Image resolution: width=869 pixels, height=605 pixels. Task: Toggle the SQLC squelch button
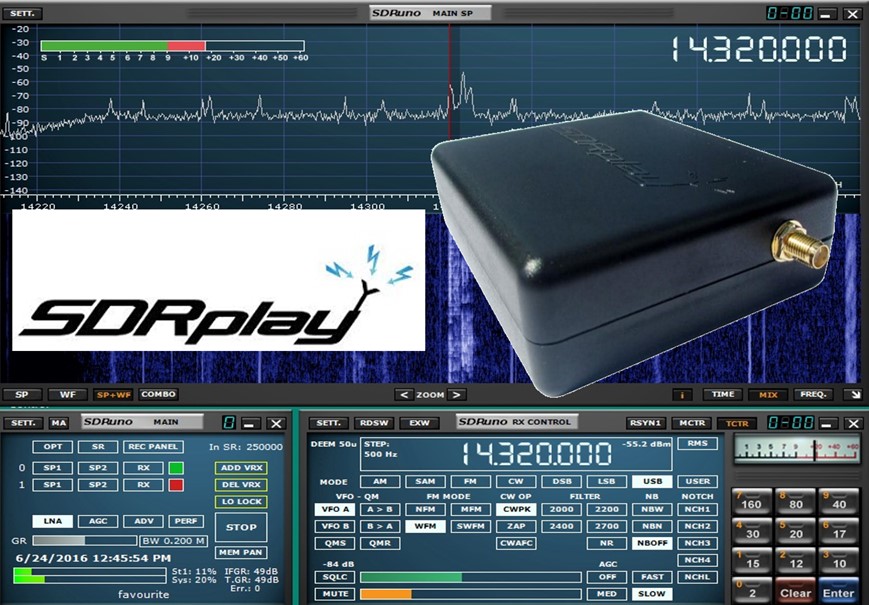click(x=334, y=577)
